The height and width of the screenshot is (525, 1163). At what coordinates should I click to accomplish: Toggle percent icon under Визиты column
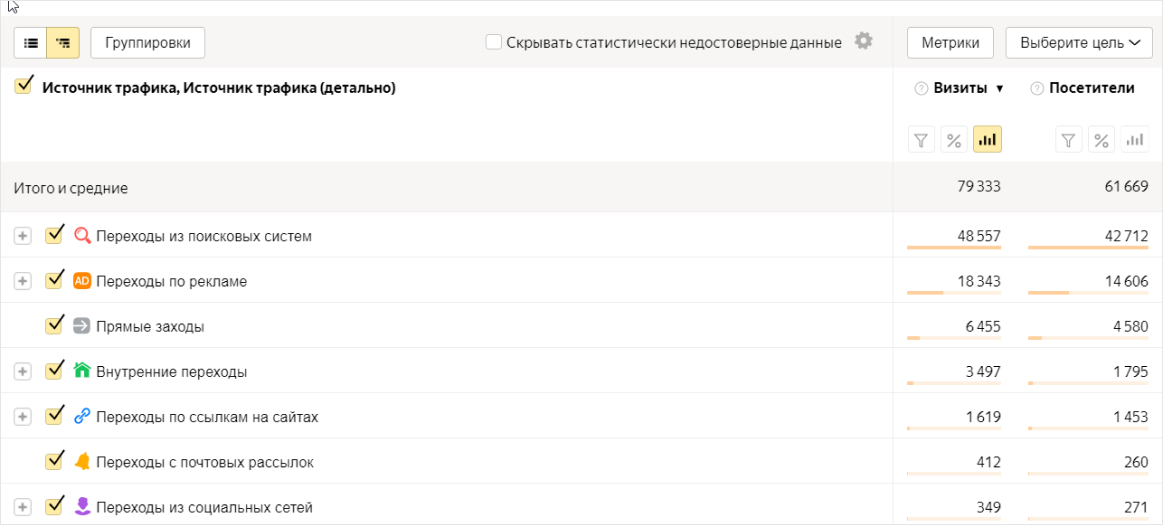954,139
